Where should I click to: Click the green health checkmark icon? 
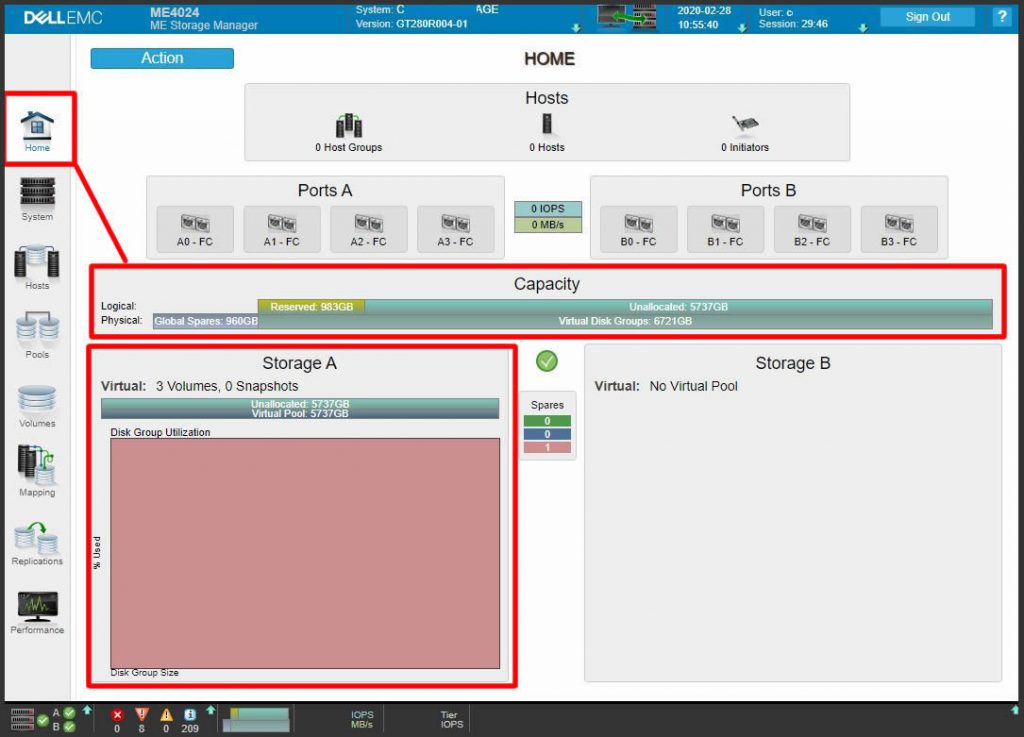click(547, 361)
